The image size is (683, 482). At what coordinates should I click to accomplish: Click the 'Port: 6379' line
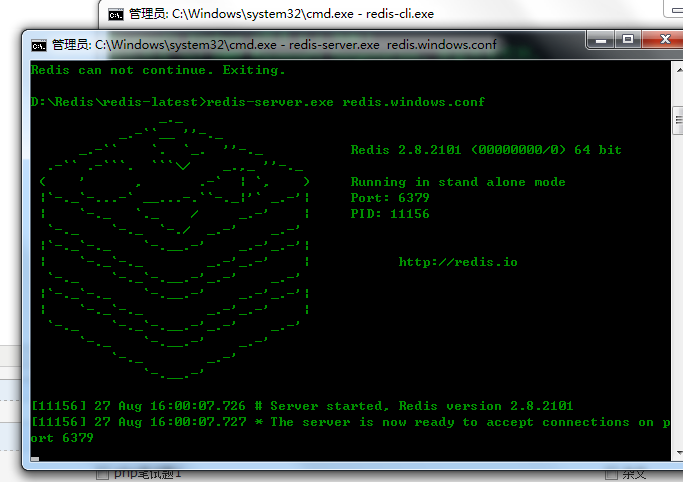[390, 198]
